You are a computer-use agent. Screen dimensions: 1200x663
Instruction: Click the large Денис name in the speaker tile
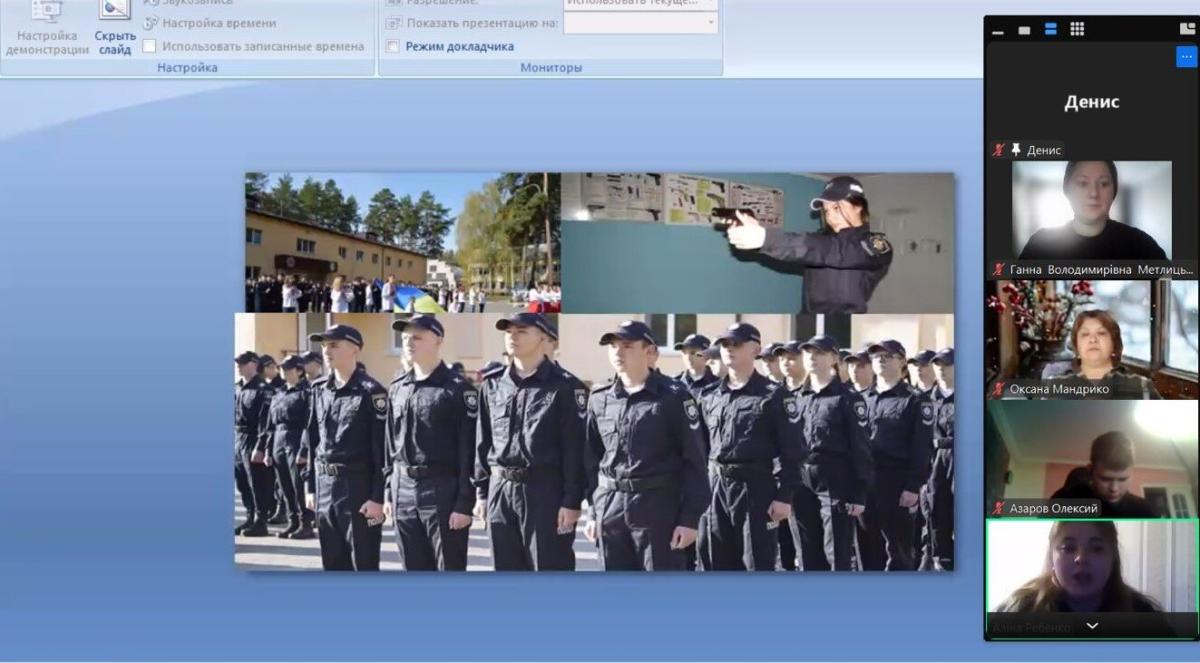pos(1091,102)
